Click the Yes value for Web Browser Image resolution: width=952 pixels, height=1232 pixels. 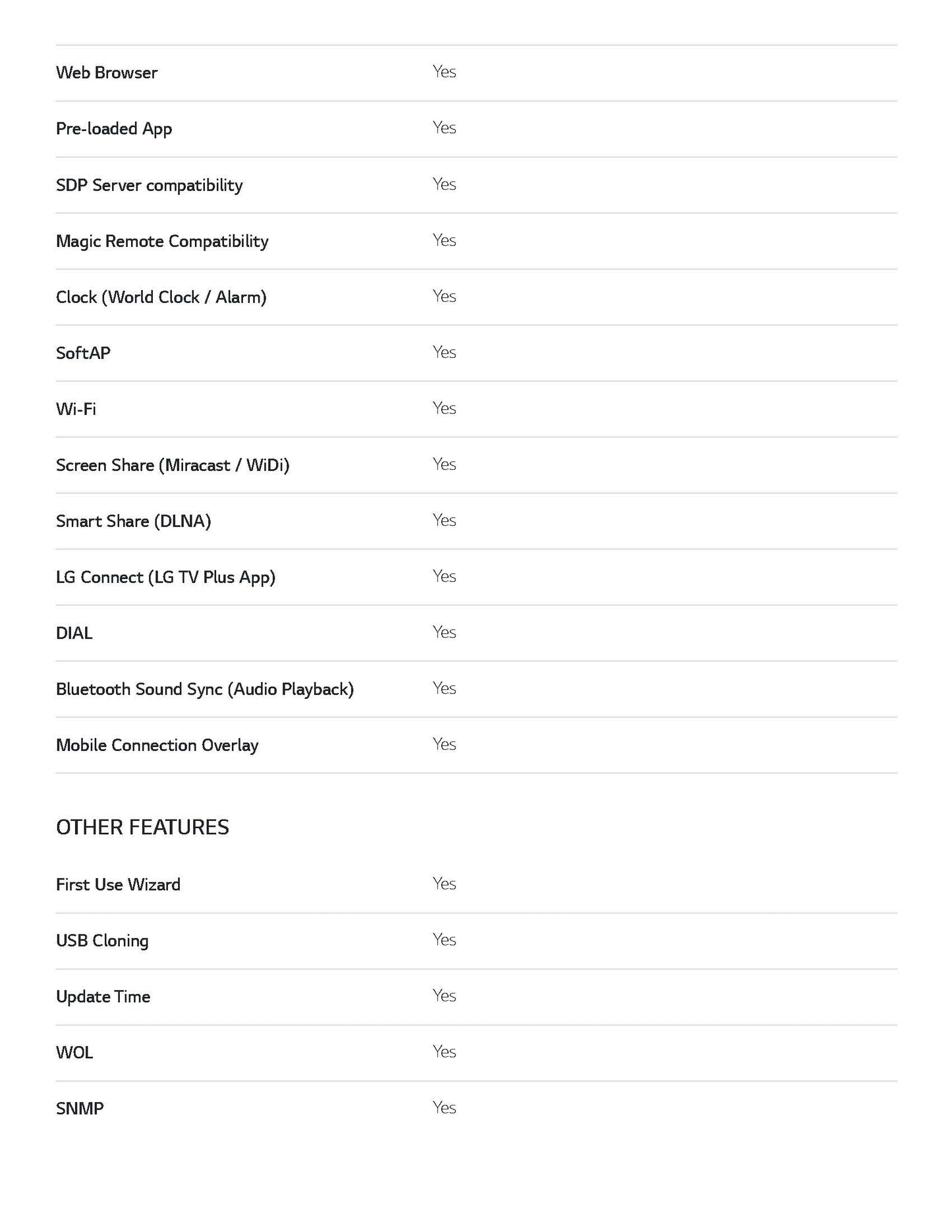click(444, 71)
